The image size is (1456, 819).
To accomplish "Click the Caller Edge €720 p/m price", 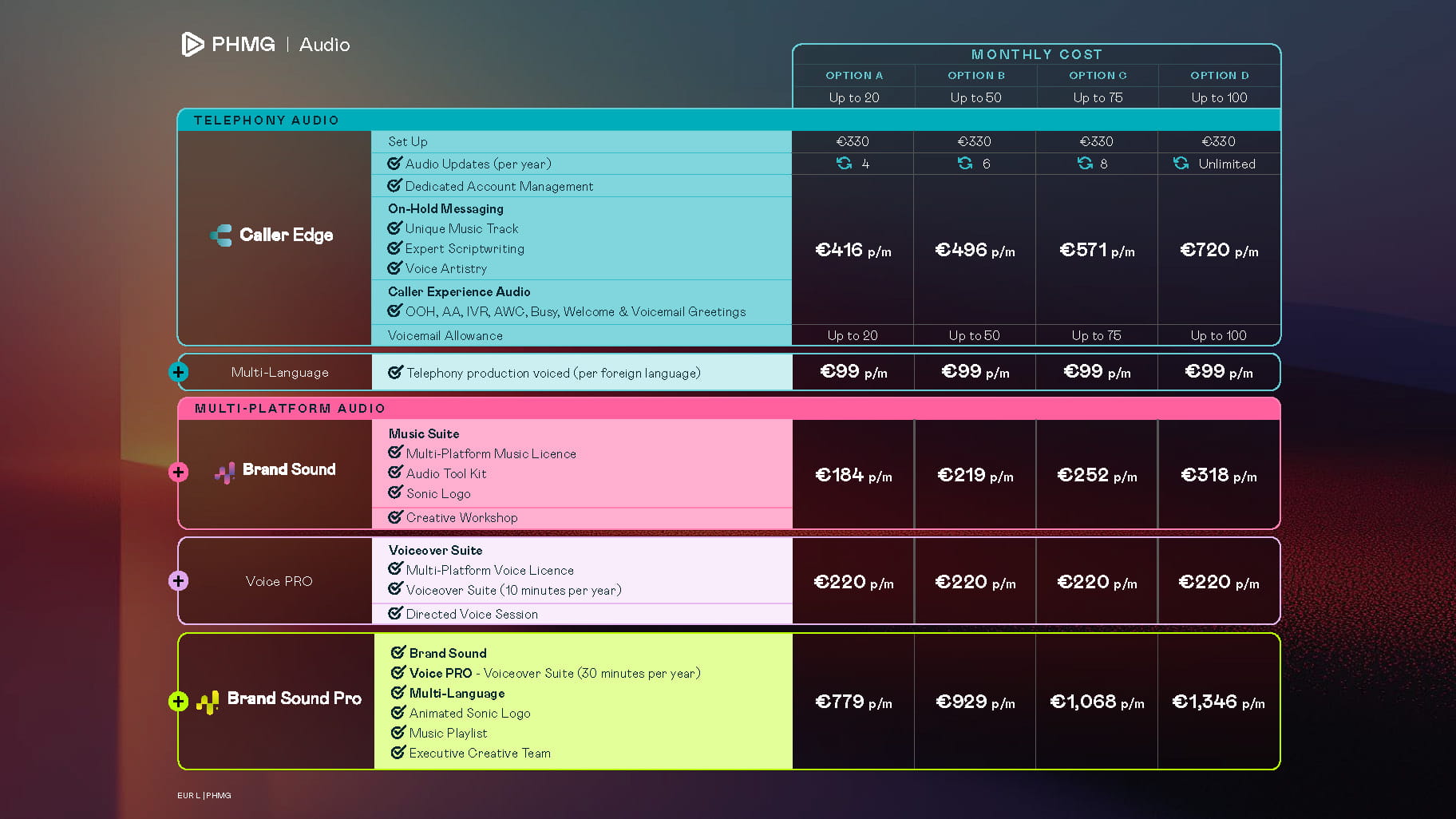I will tap(1219, 251).
